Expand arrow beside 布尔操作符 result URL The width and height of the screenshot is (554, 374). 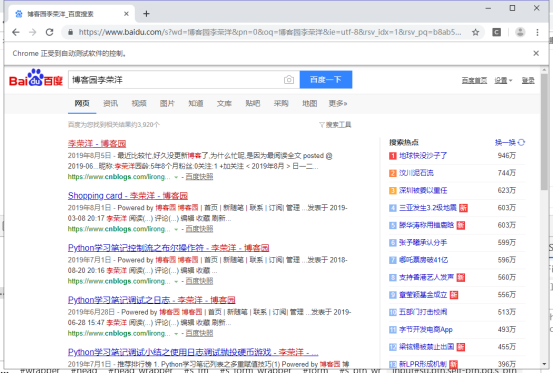click(x=176, y=281)
